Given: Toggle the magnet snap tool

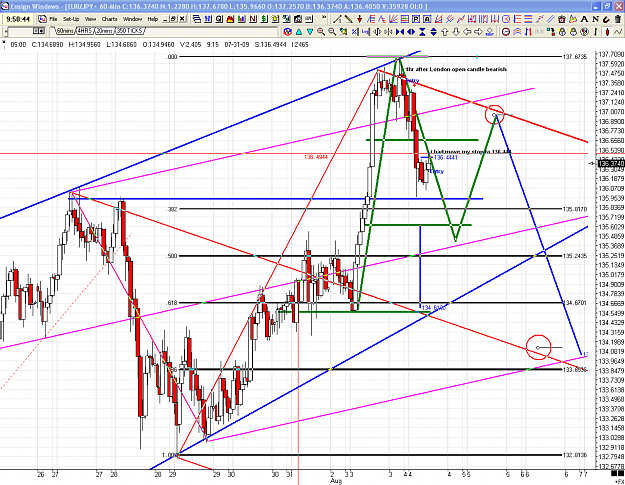Looking at the screenshot, I should click(x=606, y=19).
